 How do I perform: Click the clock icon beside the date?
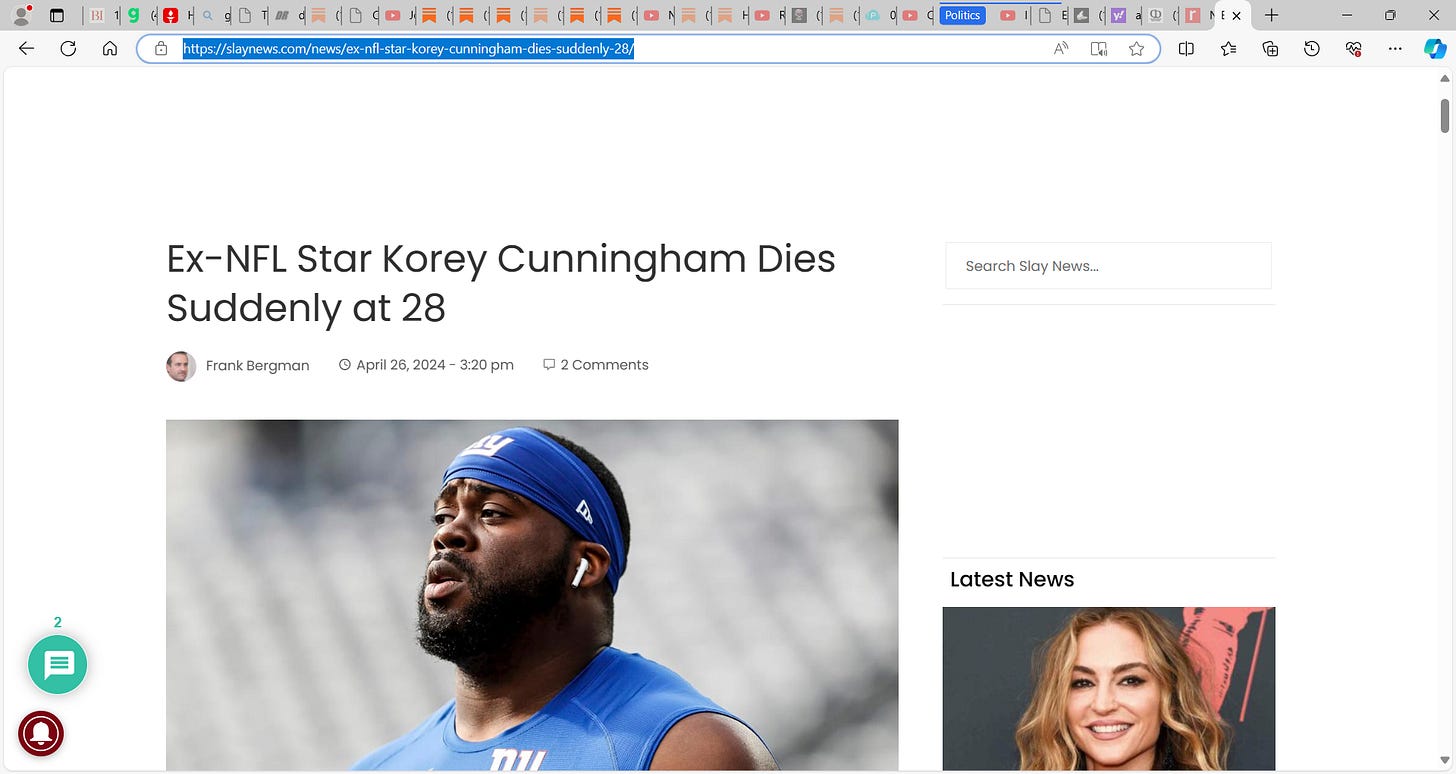click(x=345, y=365)
